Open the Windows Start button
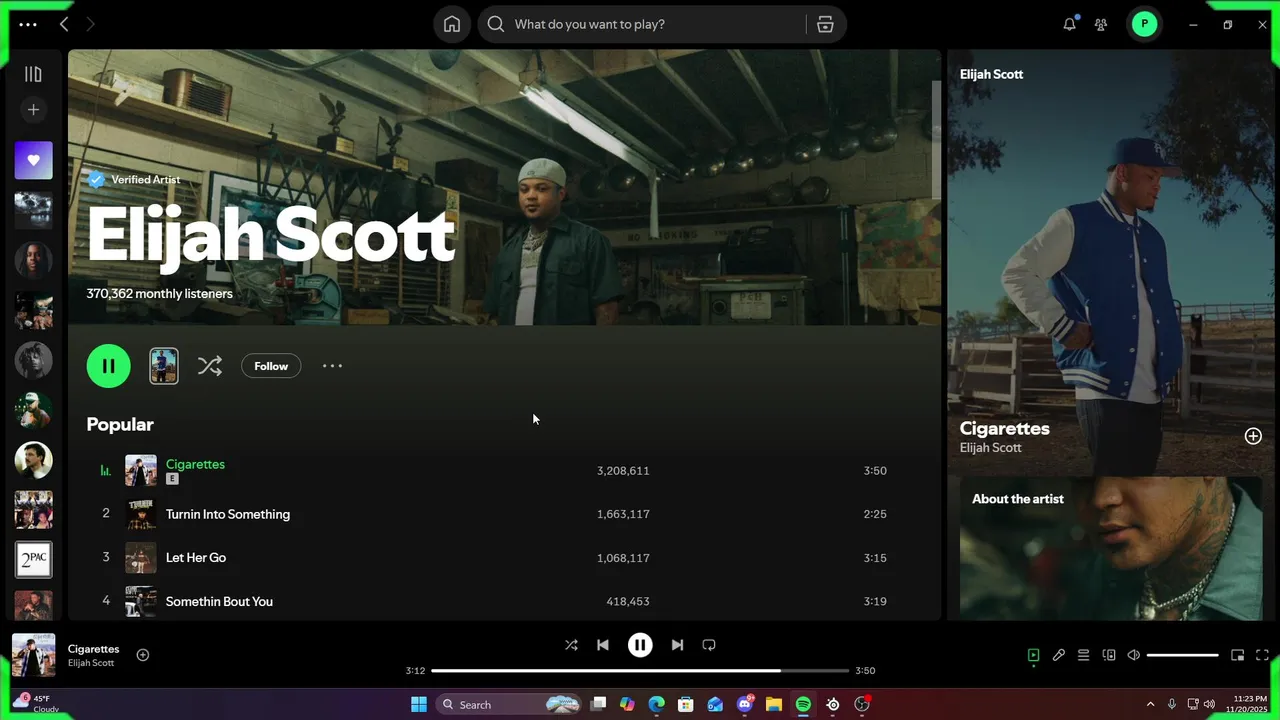The height and width of the screenshot is (720, 1280). pyautogui.click(x=419, y=704)
